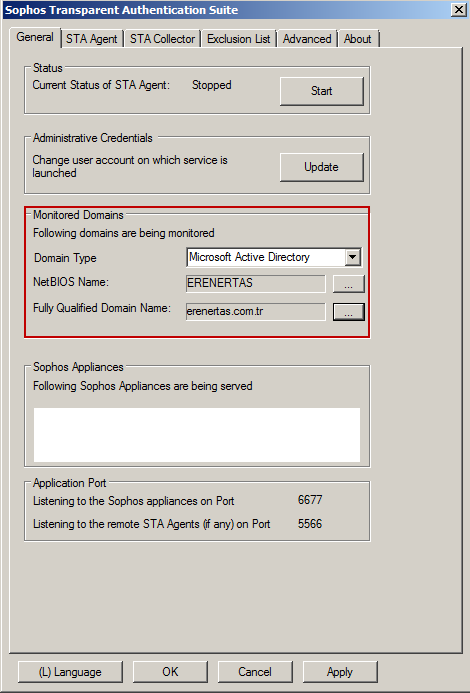
Task: Click the Fully Qualified Domain Name field
Action: [256, 311]
